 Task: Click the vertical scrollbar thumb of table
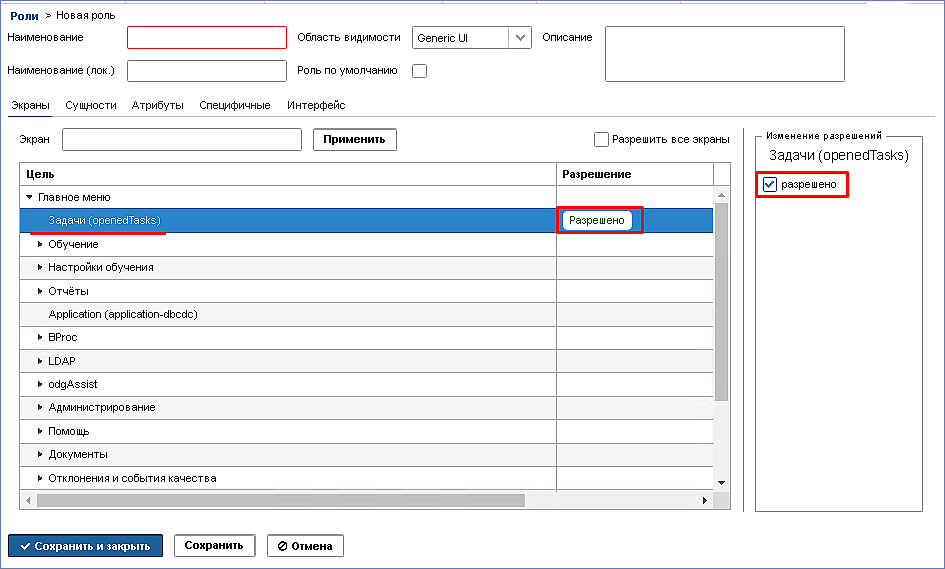[721, 301]
